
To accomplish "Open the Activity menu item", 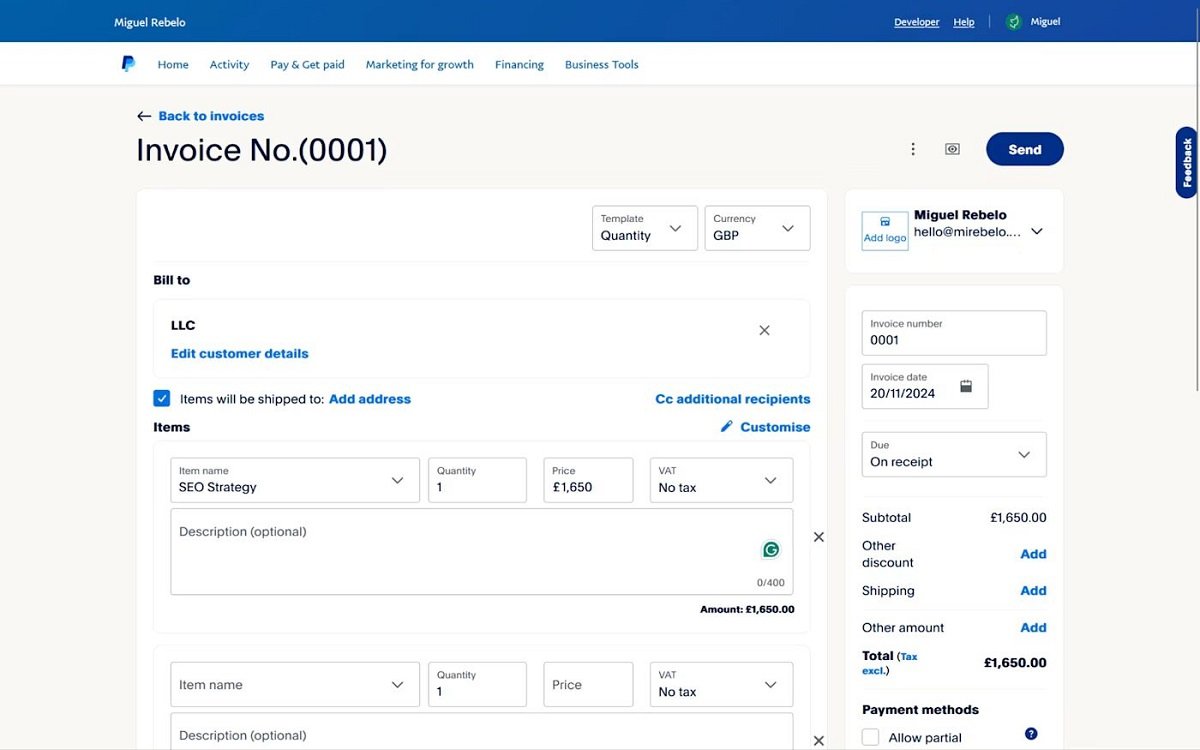I will (229, 64).
